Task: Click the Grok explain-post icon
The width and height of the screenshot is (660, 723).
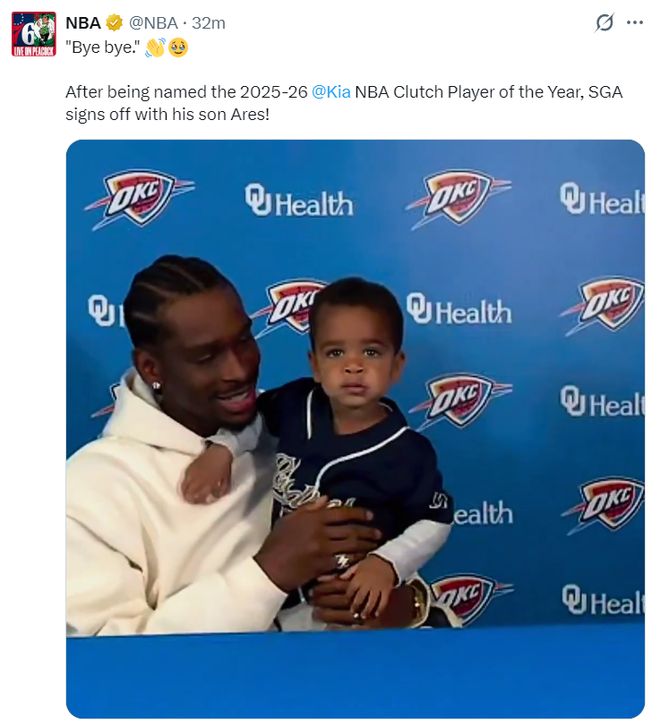Action: (x=604, y=22)
